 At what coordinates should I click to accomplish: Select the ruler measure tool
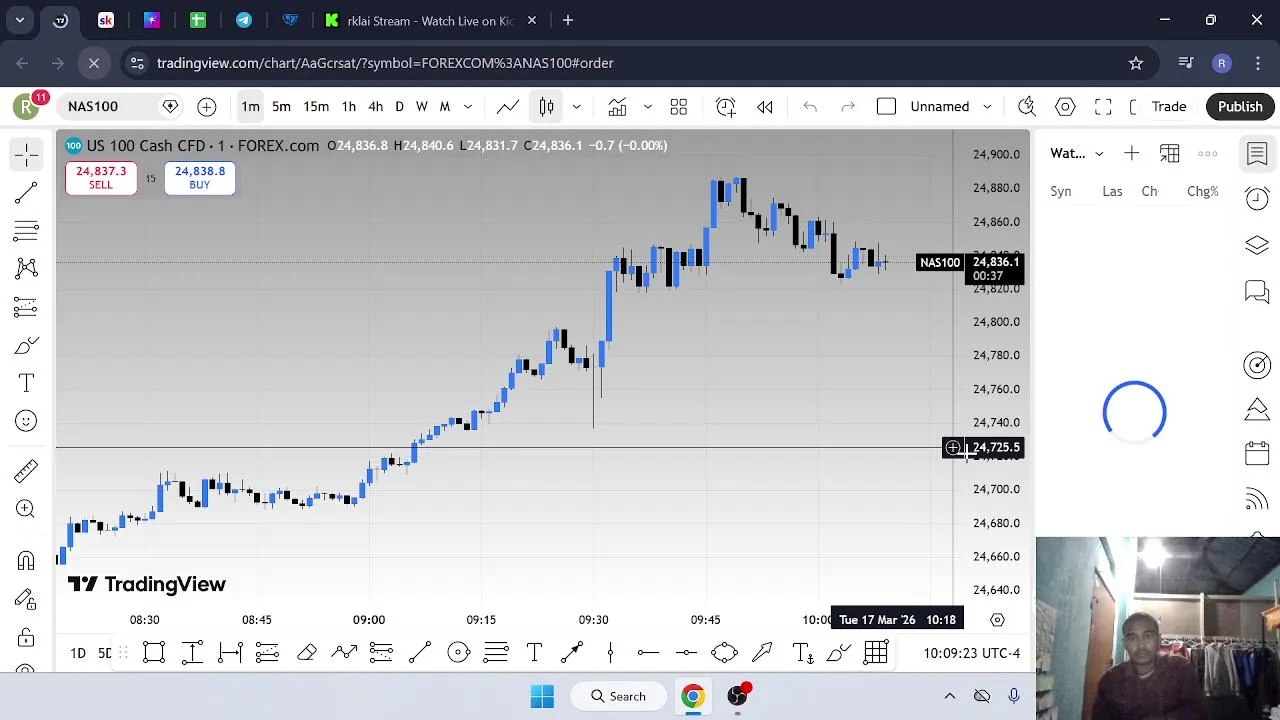coord(27,470)
